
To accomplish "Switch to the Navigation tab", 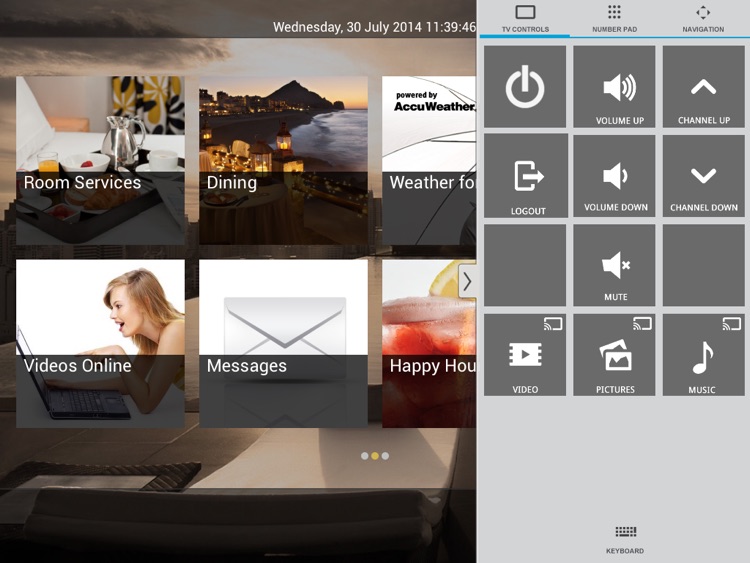I will tap(703, 19).
